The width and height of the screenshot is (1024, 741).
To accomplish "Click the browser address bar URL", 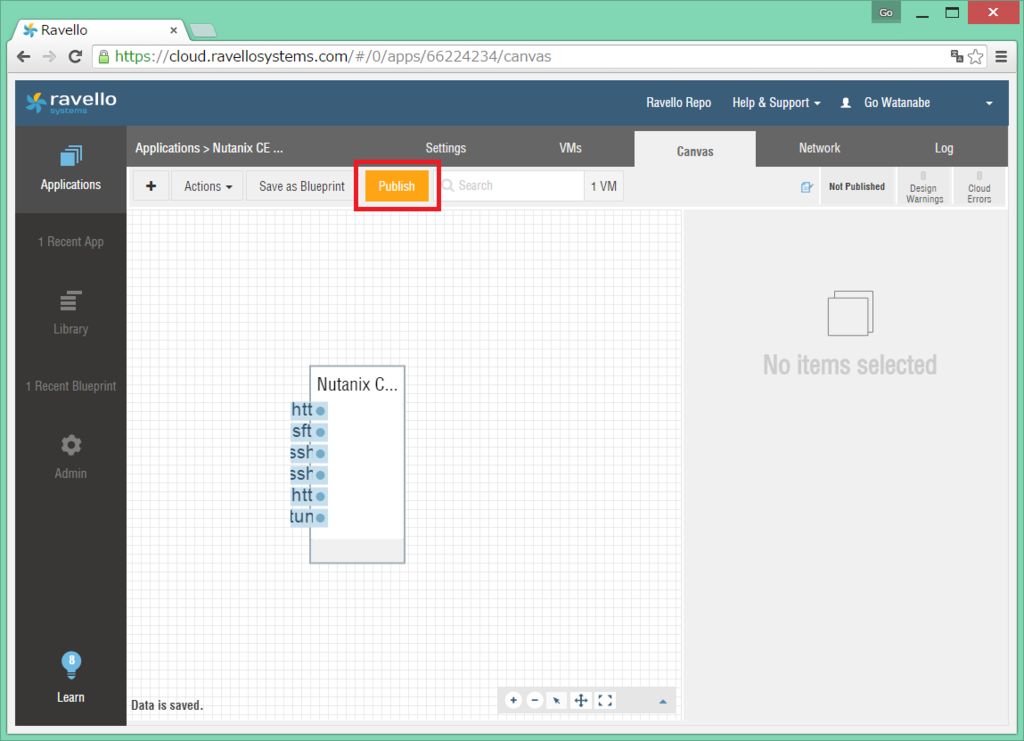I will (x=333, y=57).
